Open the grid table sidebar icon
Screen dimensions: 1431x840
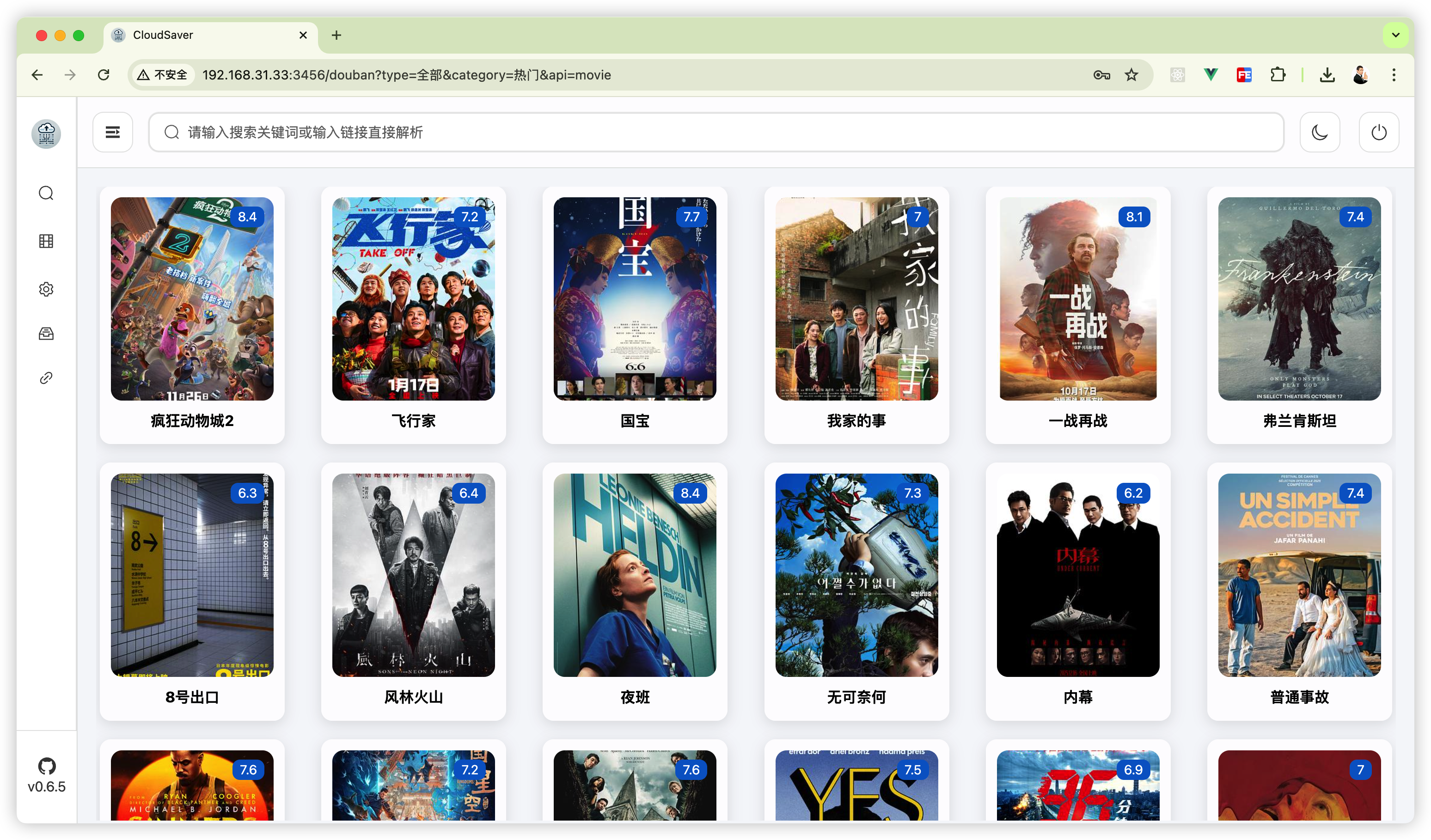coord(46,241)
